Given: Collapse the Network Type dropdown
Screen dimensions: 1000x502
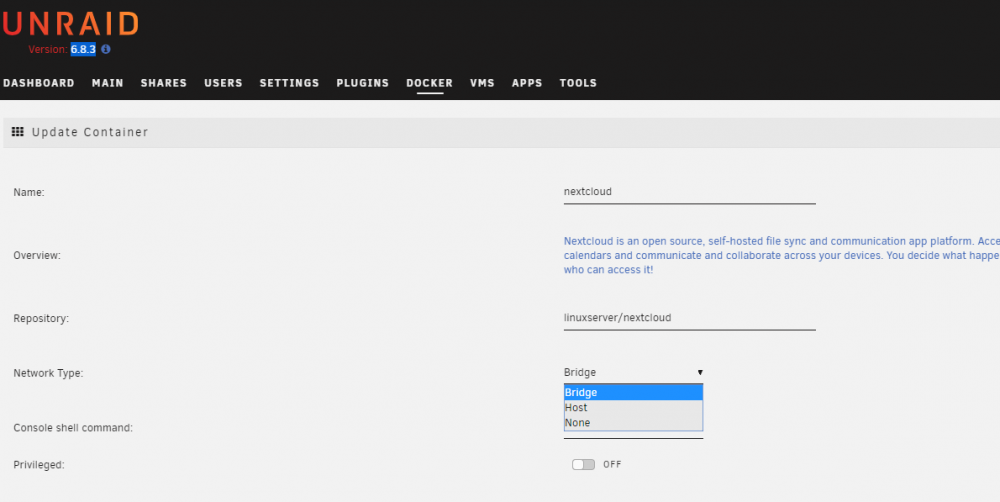Looking at the screenshot, I should pos(633,373).
